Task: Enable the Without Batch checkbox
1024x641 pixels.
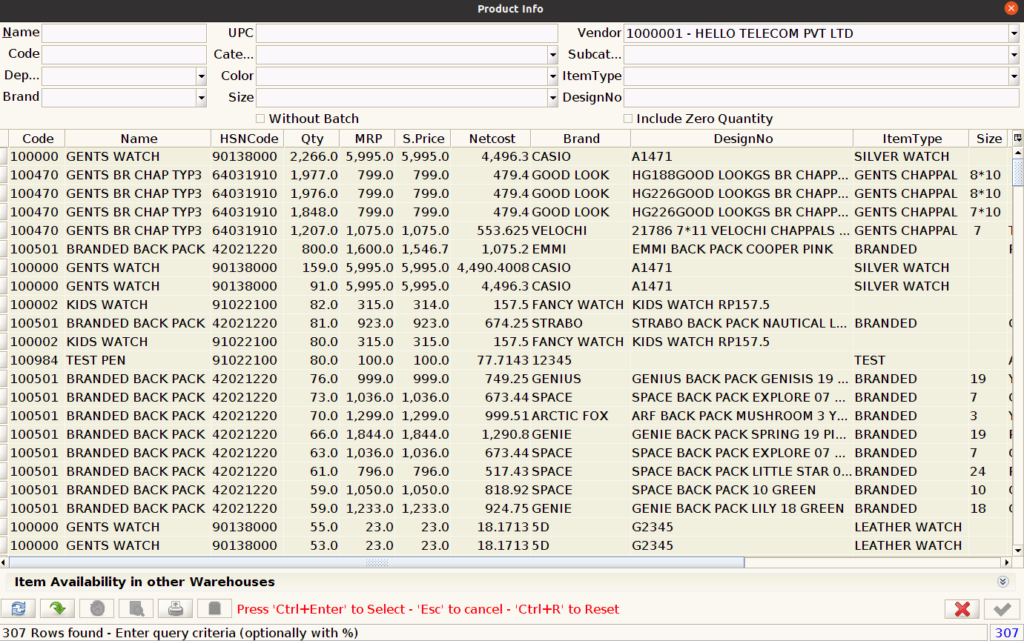Action: coord(261,118)
